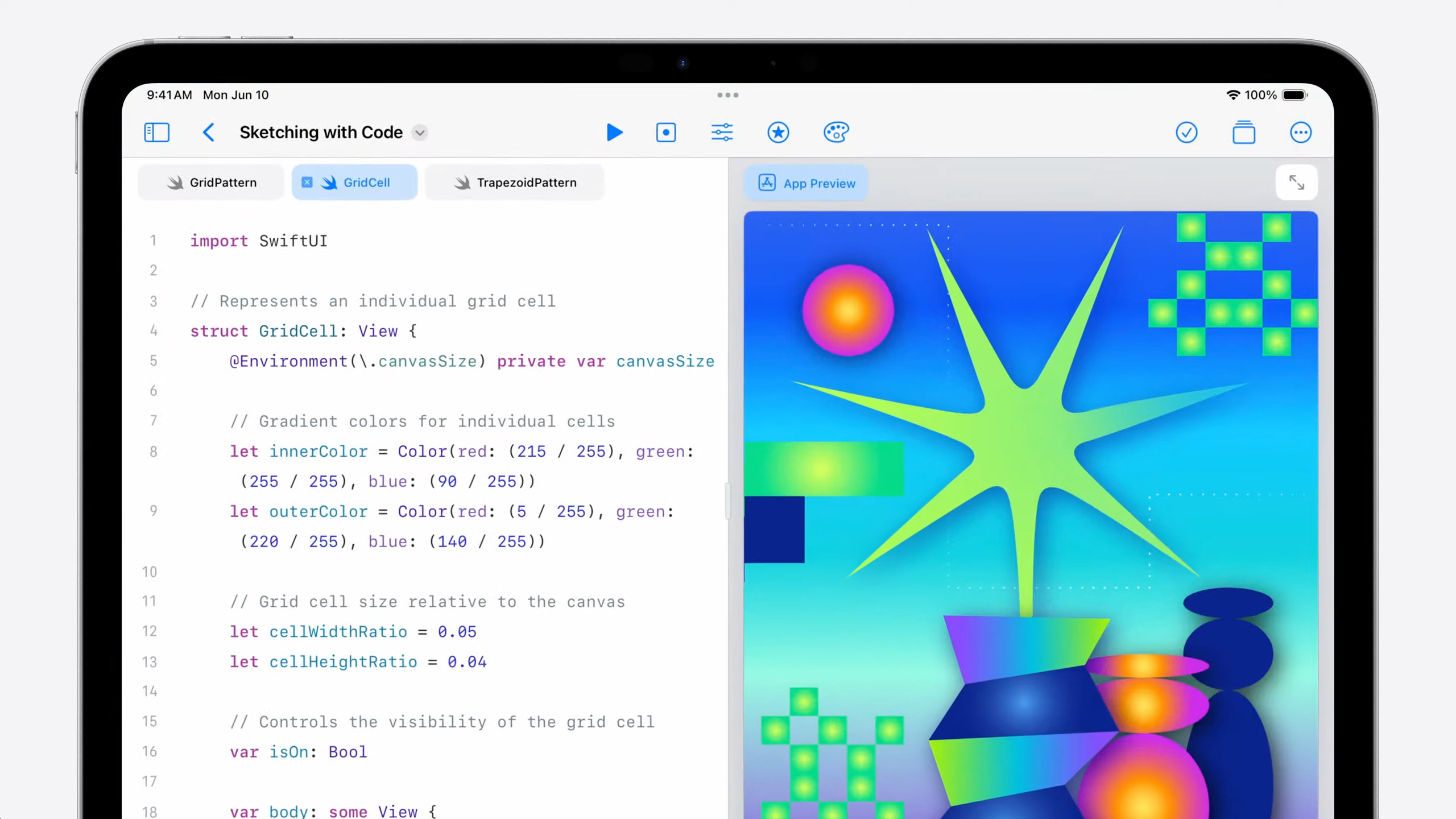Viewport: 1456px width, 819px height.
Task: Close the GridCell tab
Action: [x=307, y=183]
